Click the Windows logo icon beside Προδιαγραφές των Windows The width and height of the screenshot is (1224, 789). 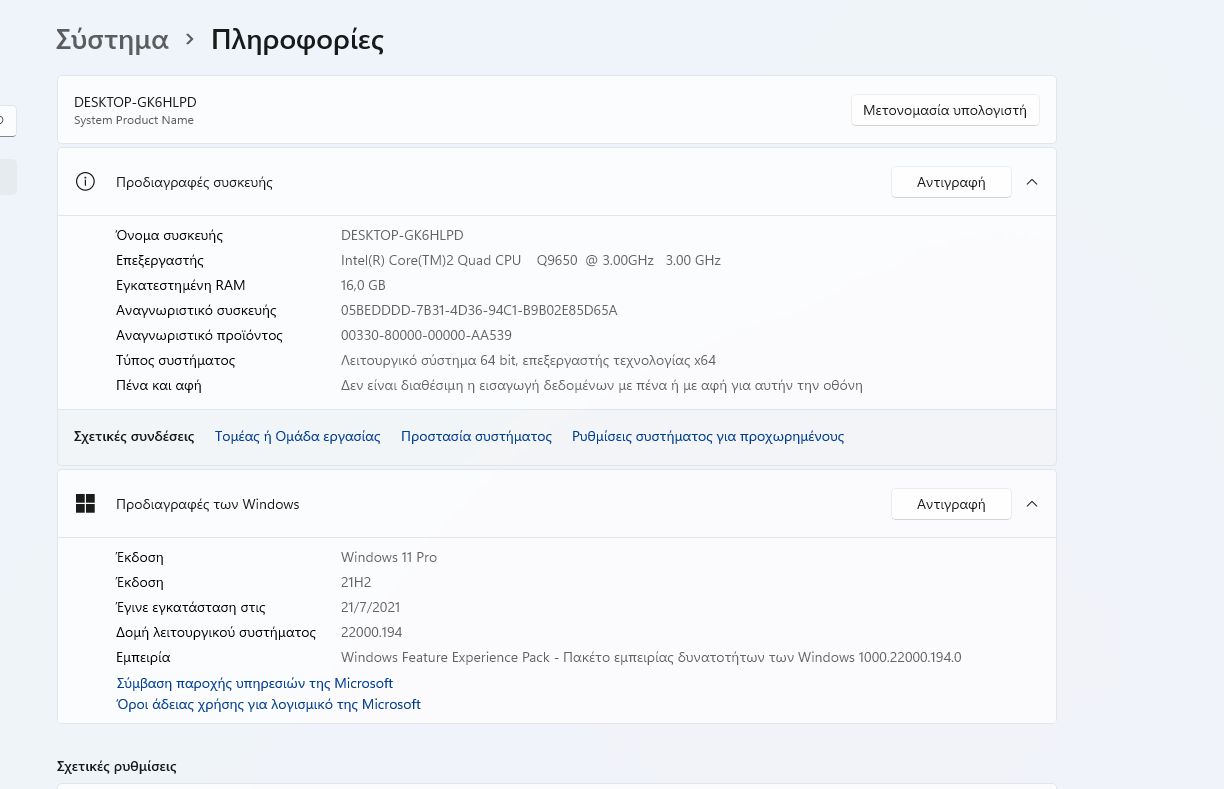(85, 504)
